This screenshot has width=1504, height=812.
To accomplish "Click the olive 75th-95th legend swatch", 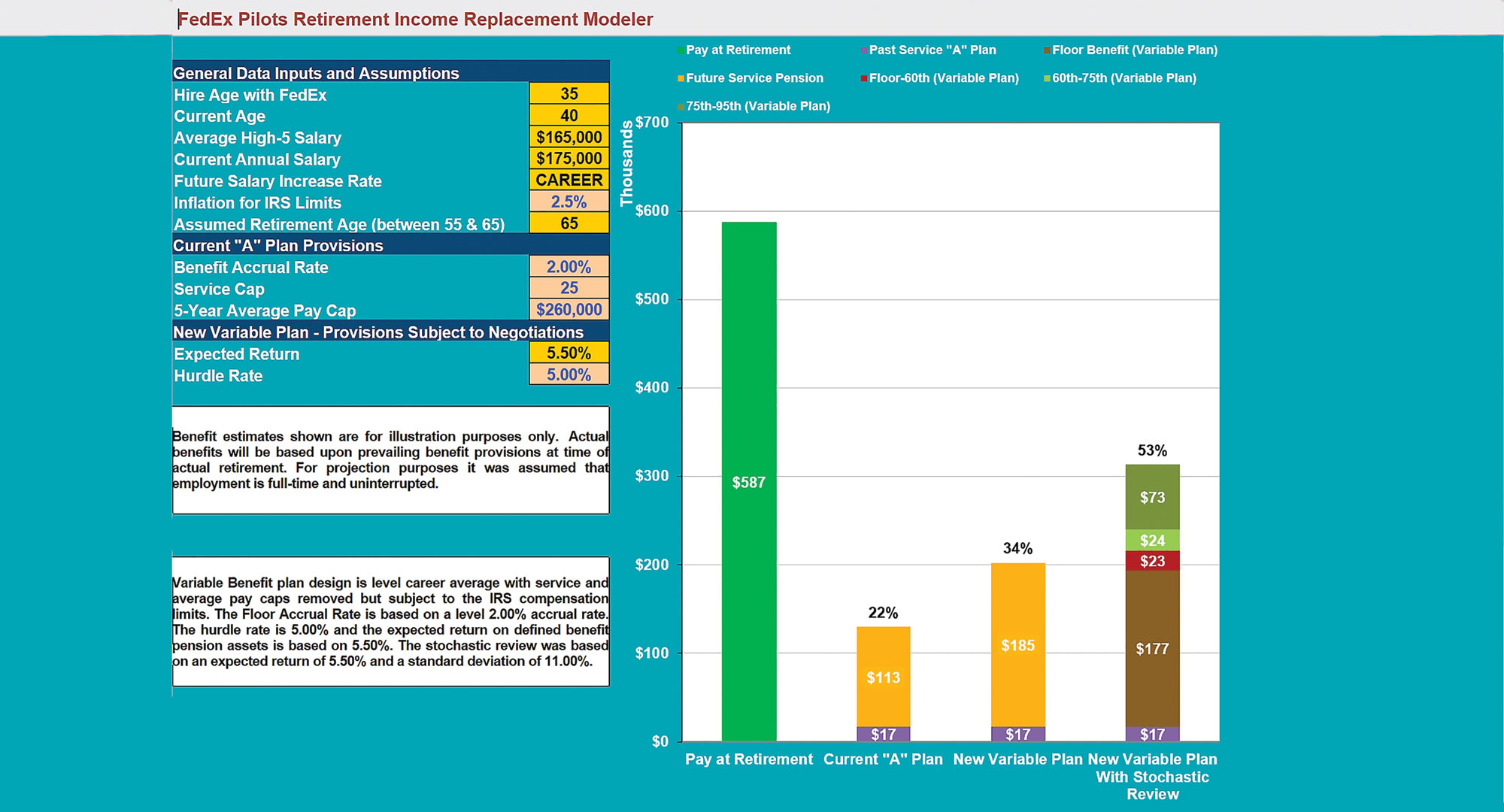I will click(x=681, y=107).
